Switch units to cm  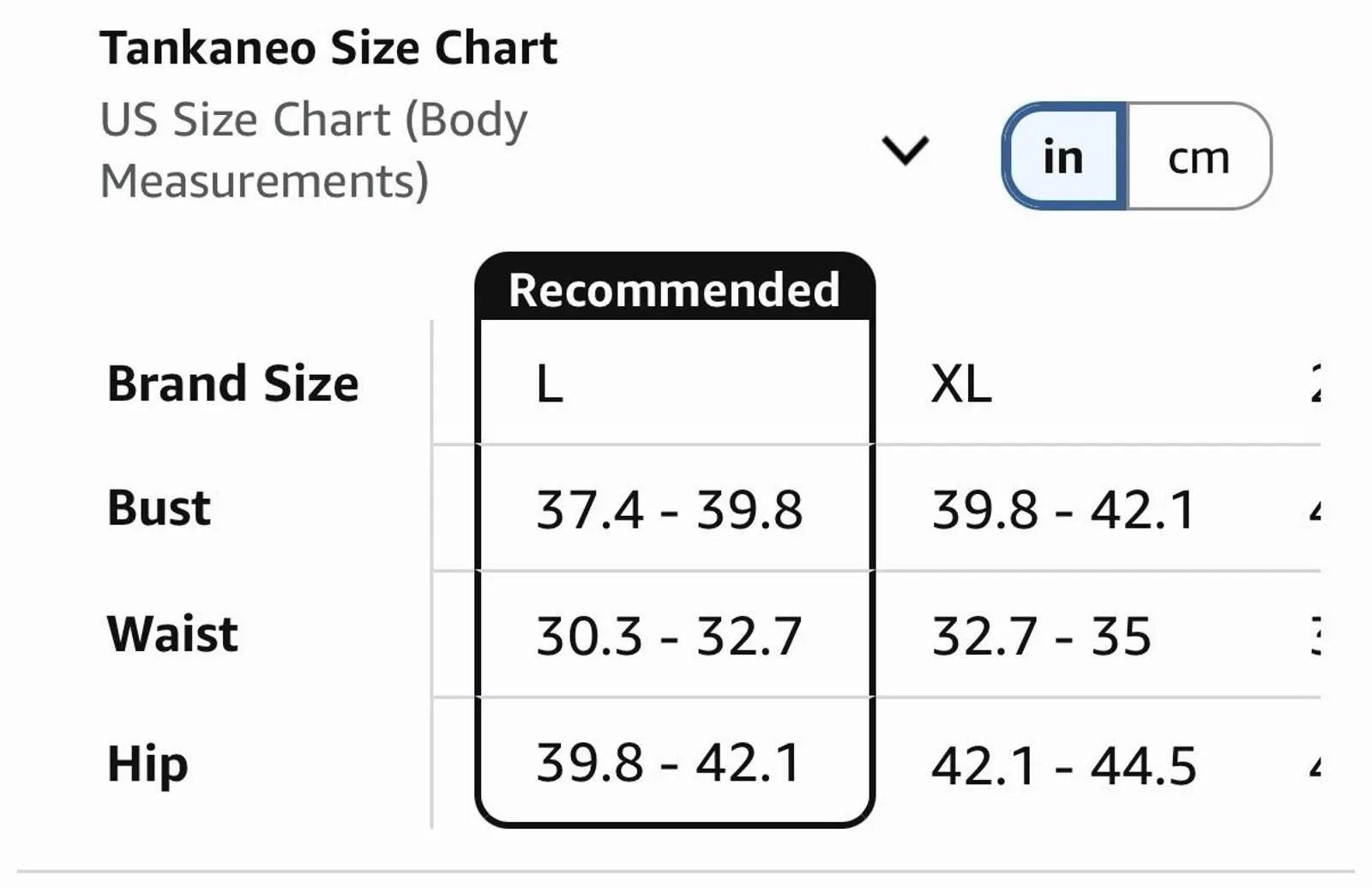1199,156
